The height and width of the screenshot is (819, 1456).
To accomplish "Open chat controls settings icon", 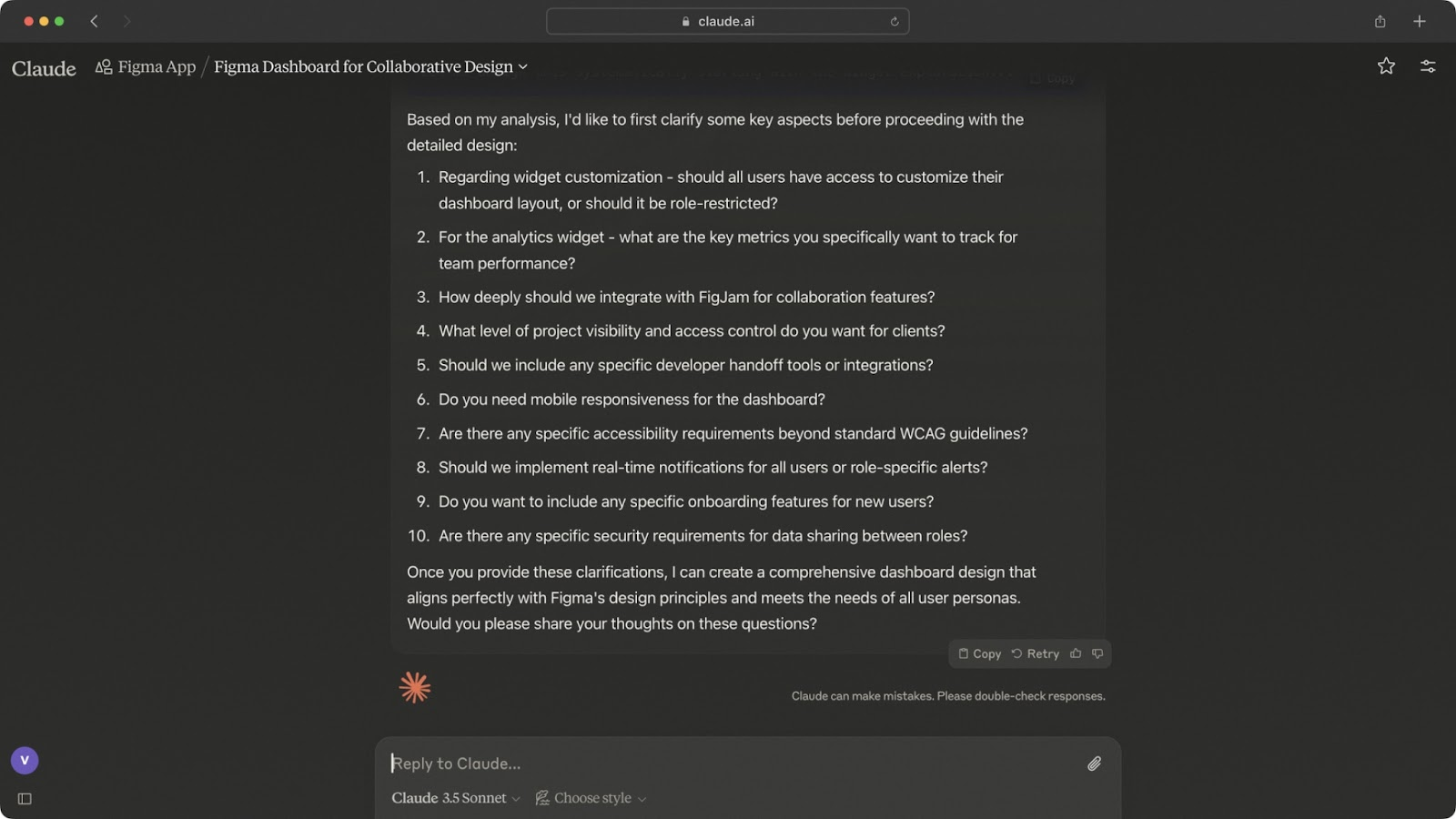I will pos(1428,66).
